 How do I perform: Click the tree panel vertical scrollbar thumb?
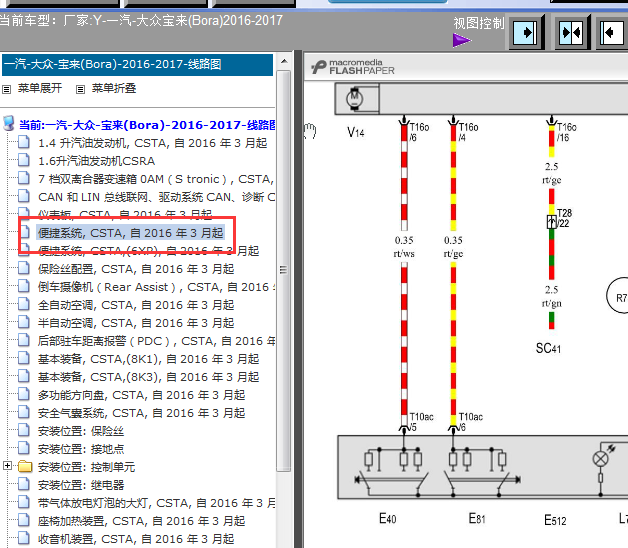[x=284, y=271]
